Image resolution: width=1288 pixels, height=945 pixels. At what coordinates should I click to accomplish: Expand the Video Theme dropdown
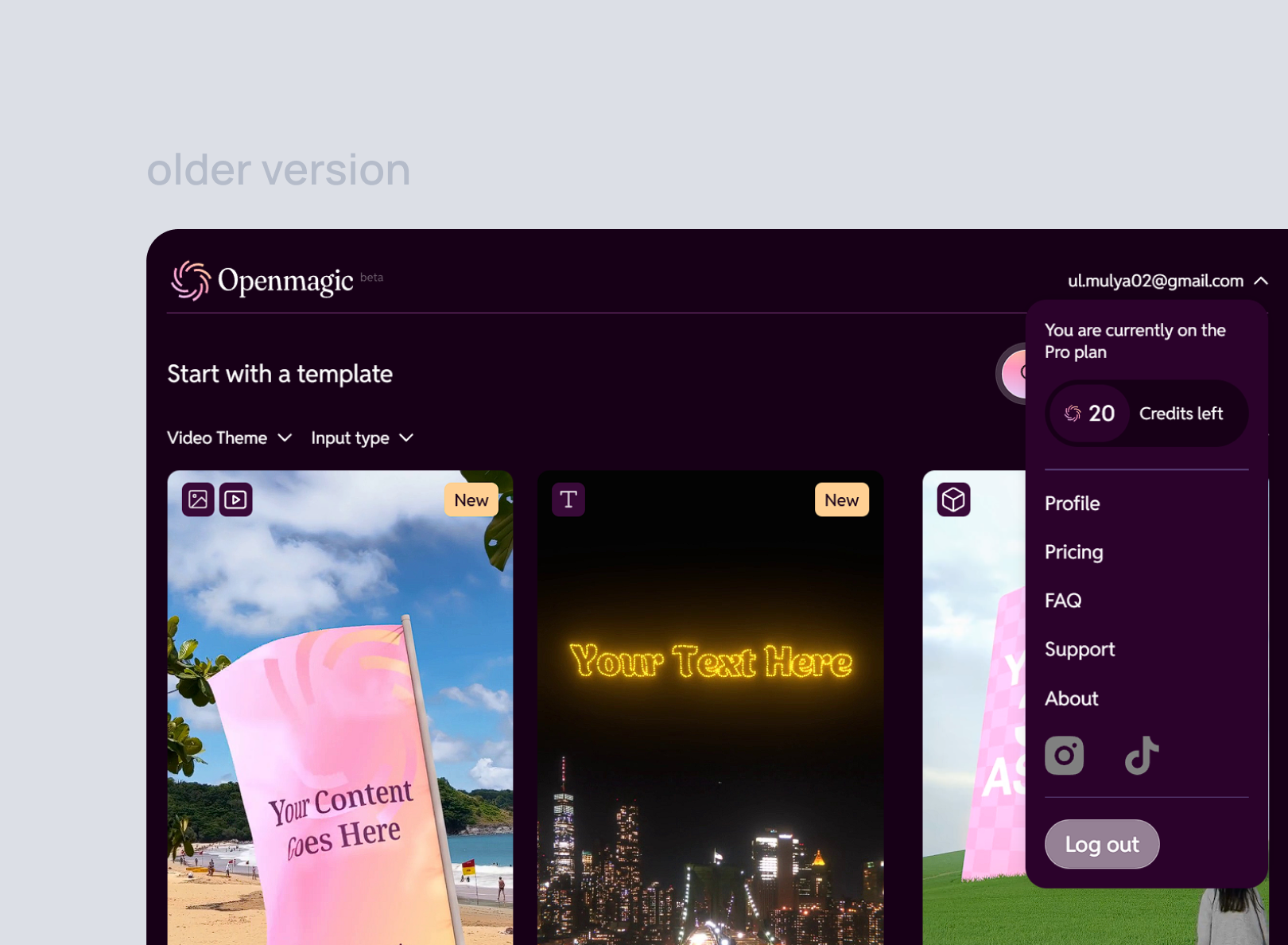point(230,438)
